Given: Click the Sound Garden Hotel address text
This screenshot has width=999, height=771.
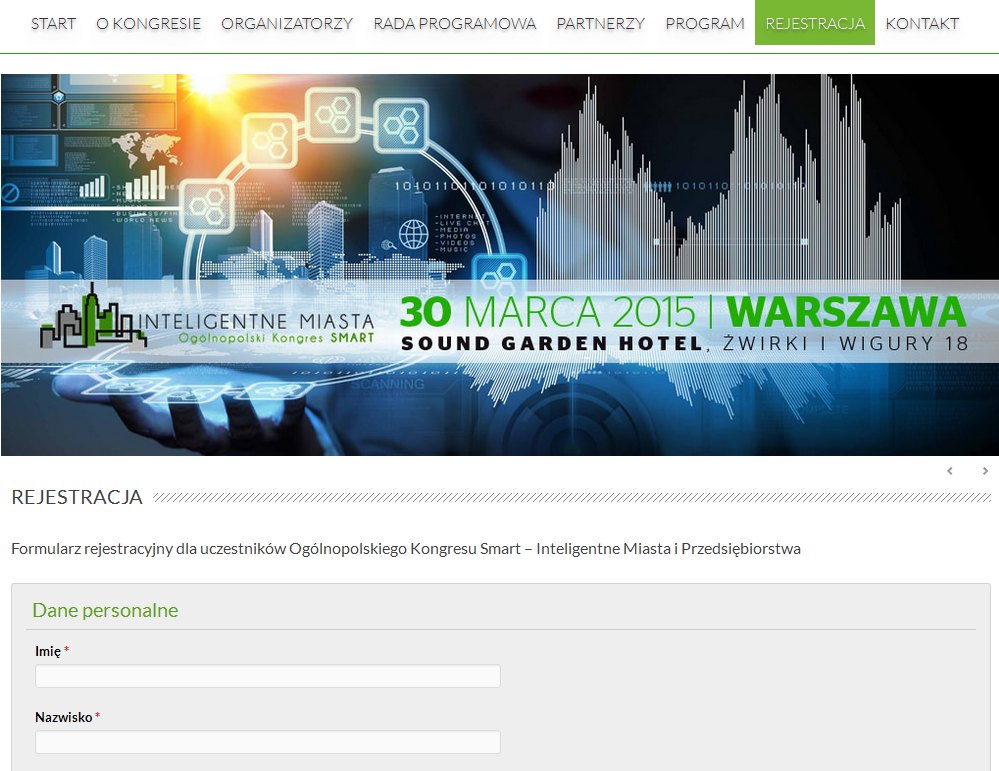Looking at the screenshot, I should pos(685,343).
